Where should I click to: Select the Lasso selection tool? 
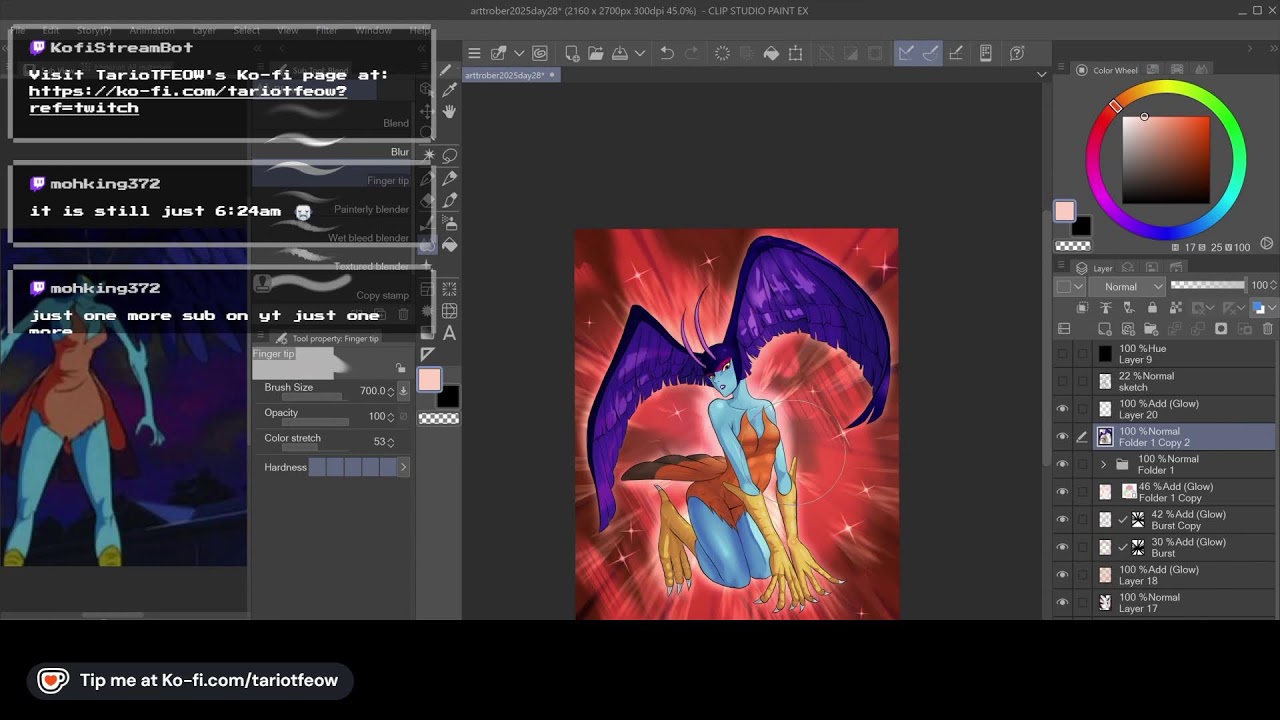450,155
